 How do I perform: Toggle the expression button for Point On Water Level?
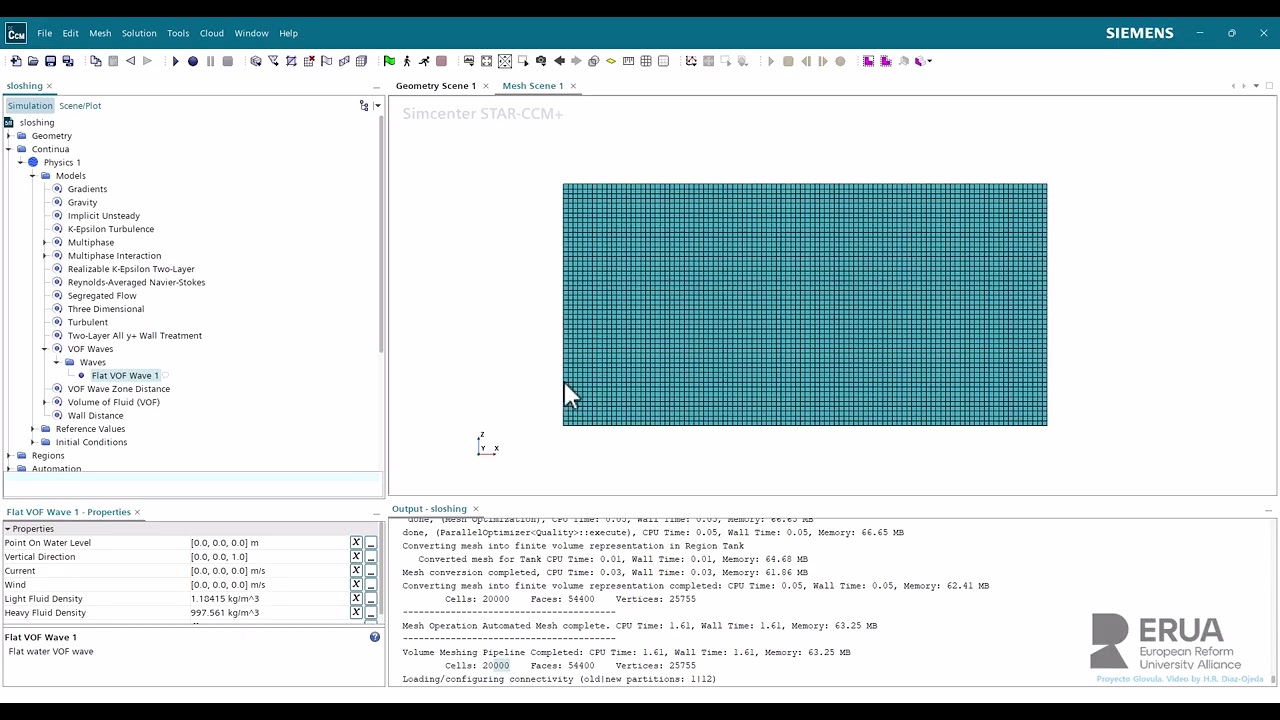[x=356, y=543]
